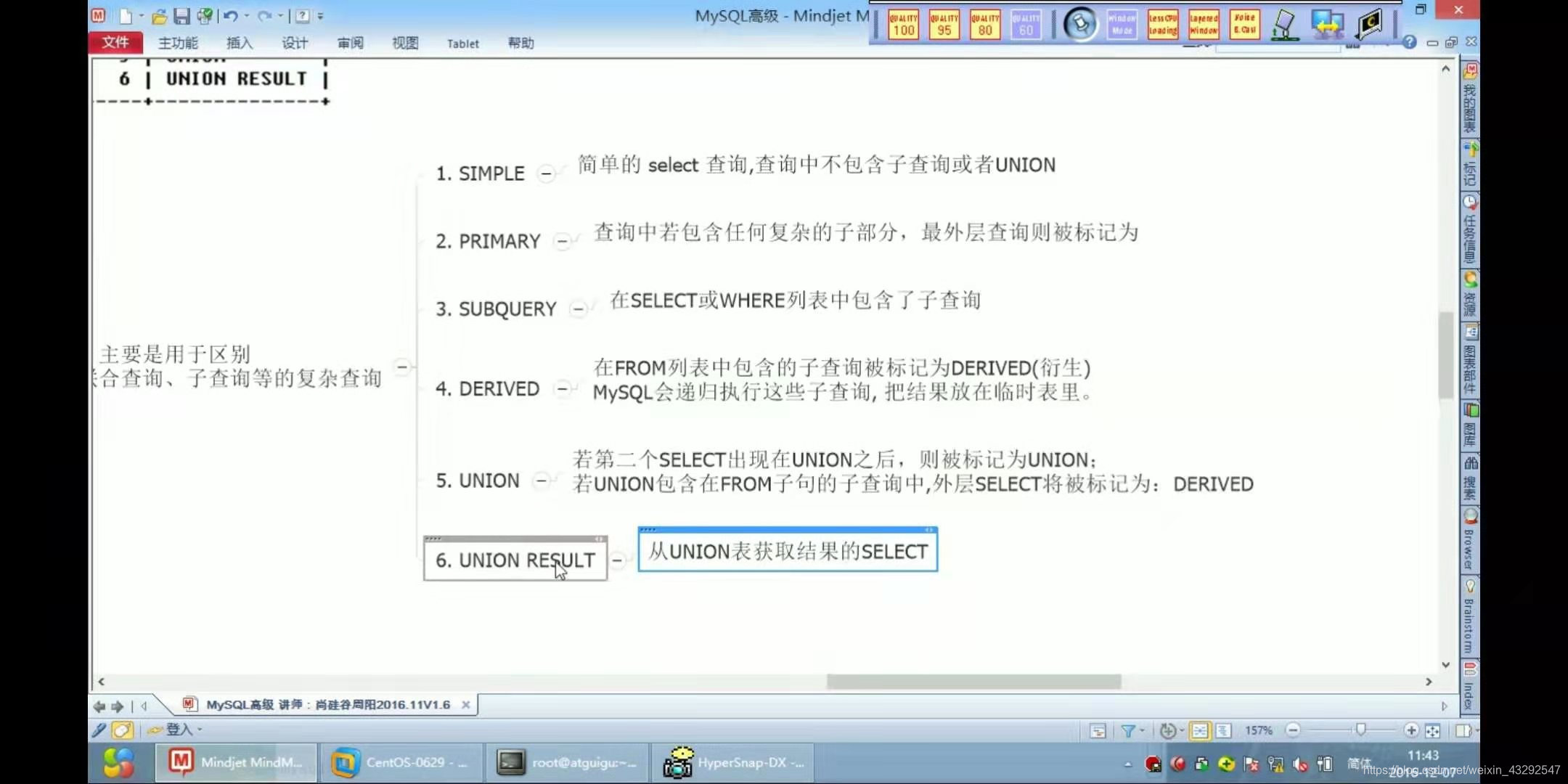
Task: Click the help question icon in quick access
Action: pyautogui.click(x=303, y=15)
